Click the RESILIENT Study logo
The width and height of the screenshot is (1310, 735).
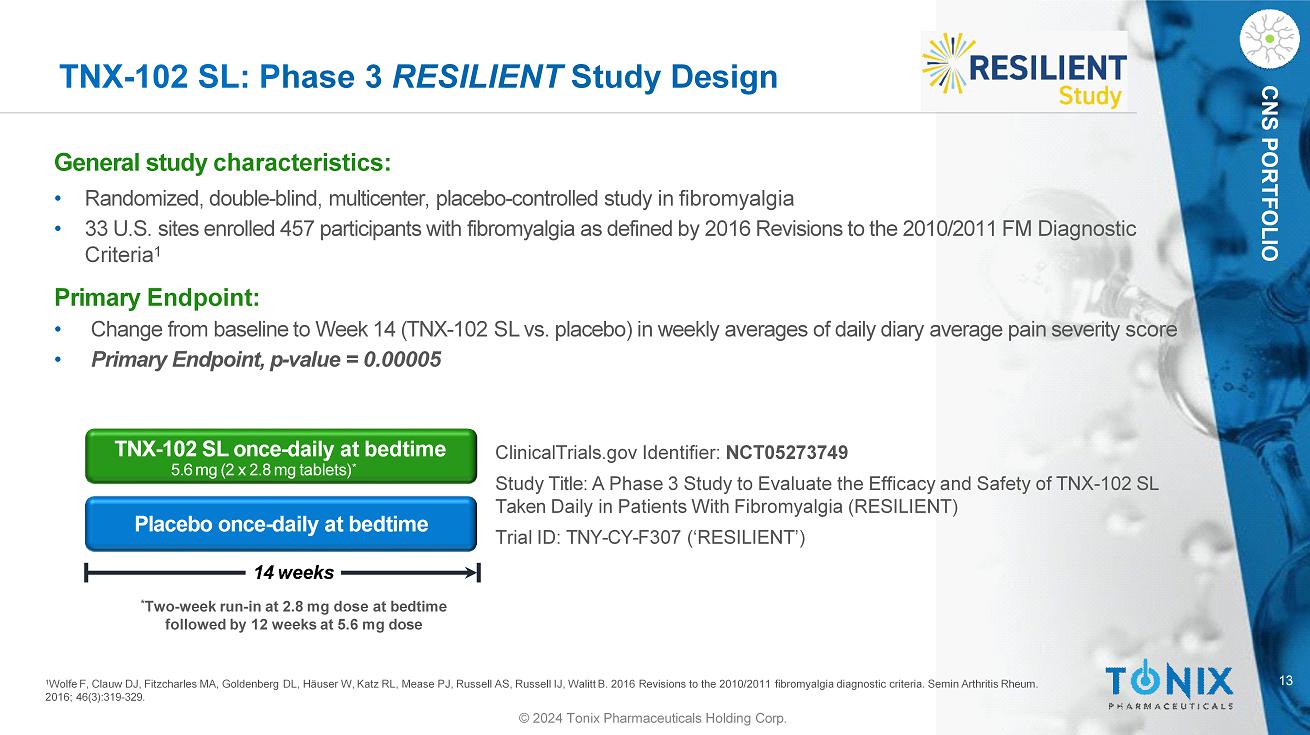tap(1024, 70)
